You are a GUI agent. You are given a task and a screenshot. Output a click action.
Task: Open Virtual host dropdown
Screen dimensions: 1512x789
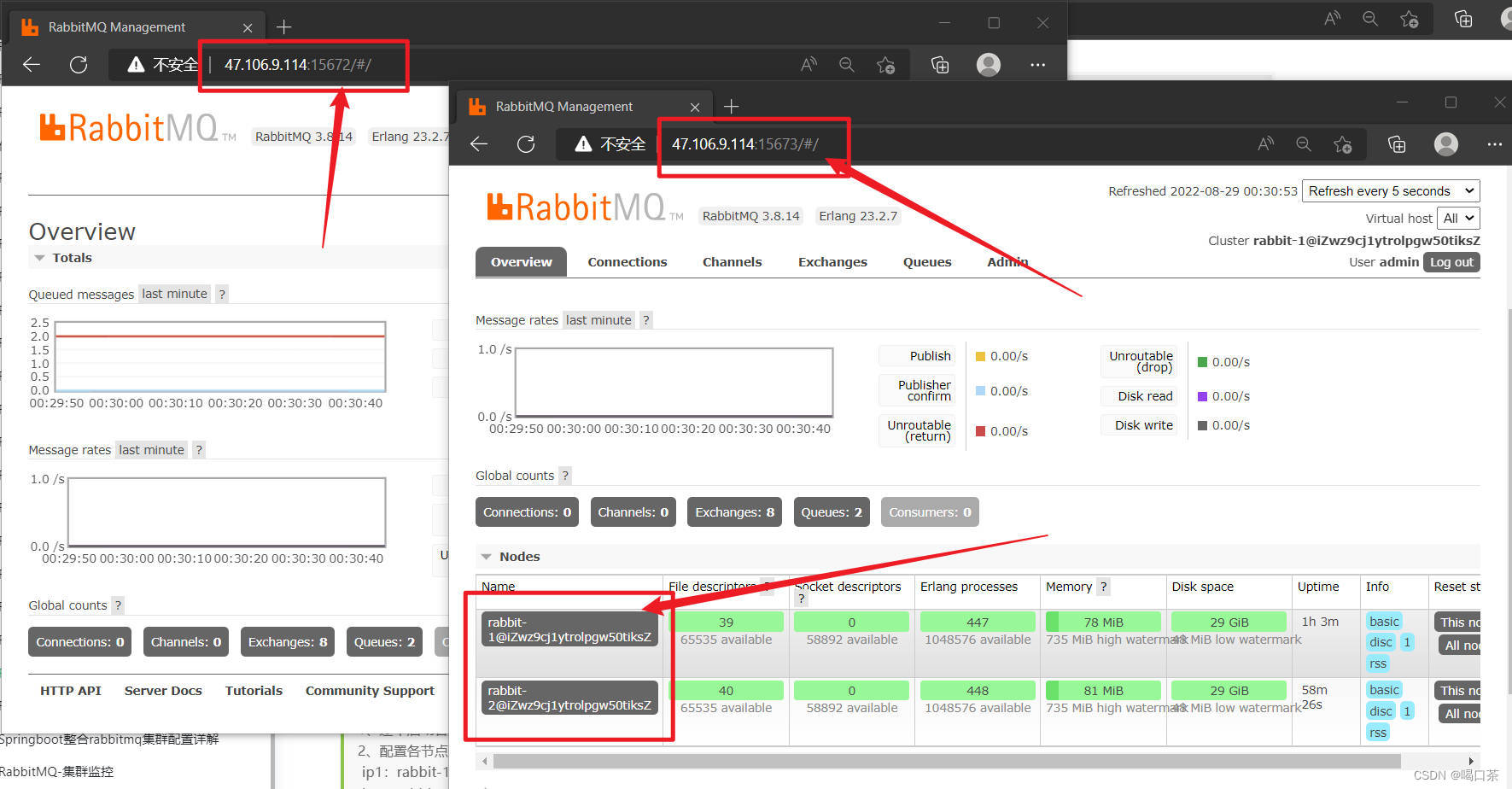point(1458,219)
